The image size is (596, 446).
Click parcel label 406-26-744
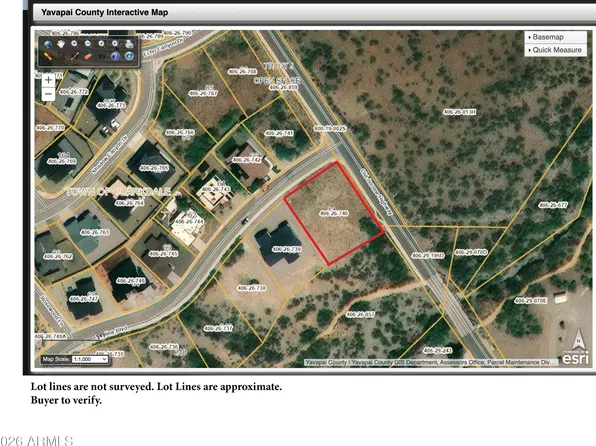pyautogui.click(x=189, y=221)
